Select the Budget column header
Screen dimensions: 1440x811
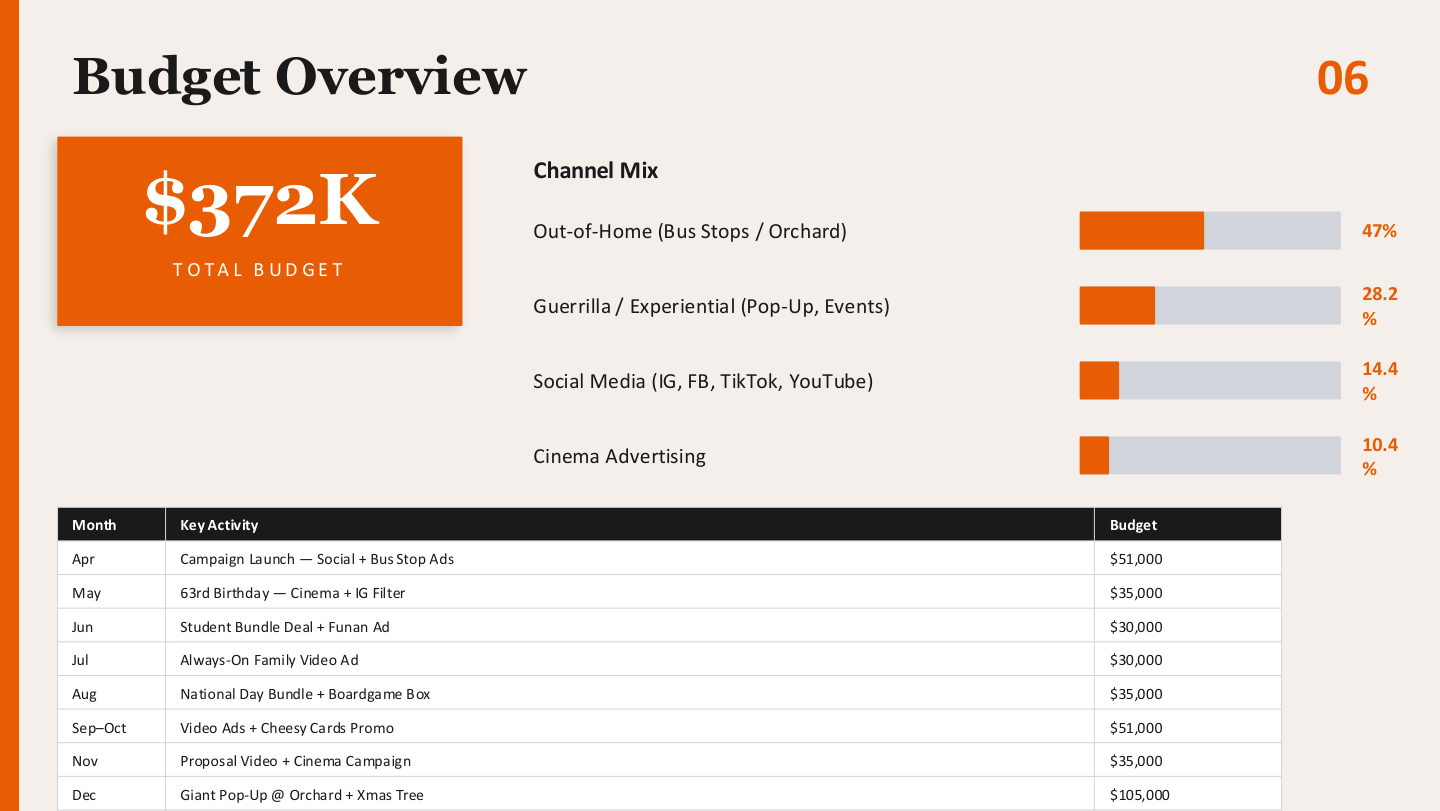click(1133, 525)
